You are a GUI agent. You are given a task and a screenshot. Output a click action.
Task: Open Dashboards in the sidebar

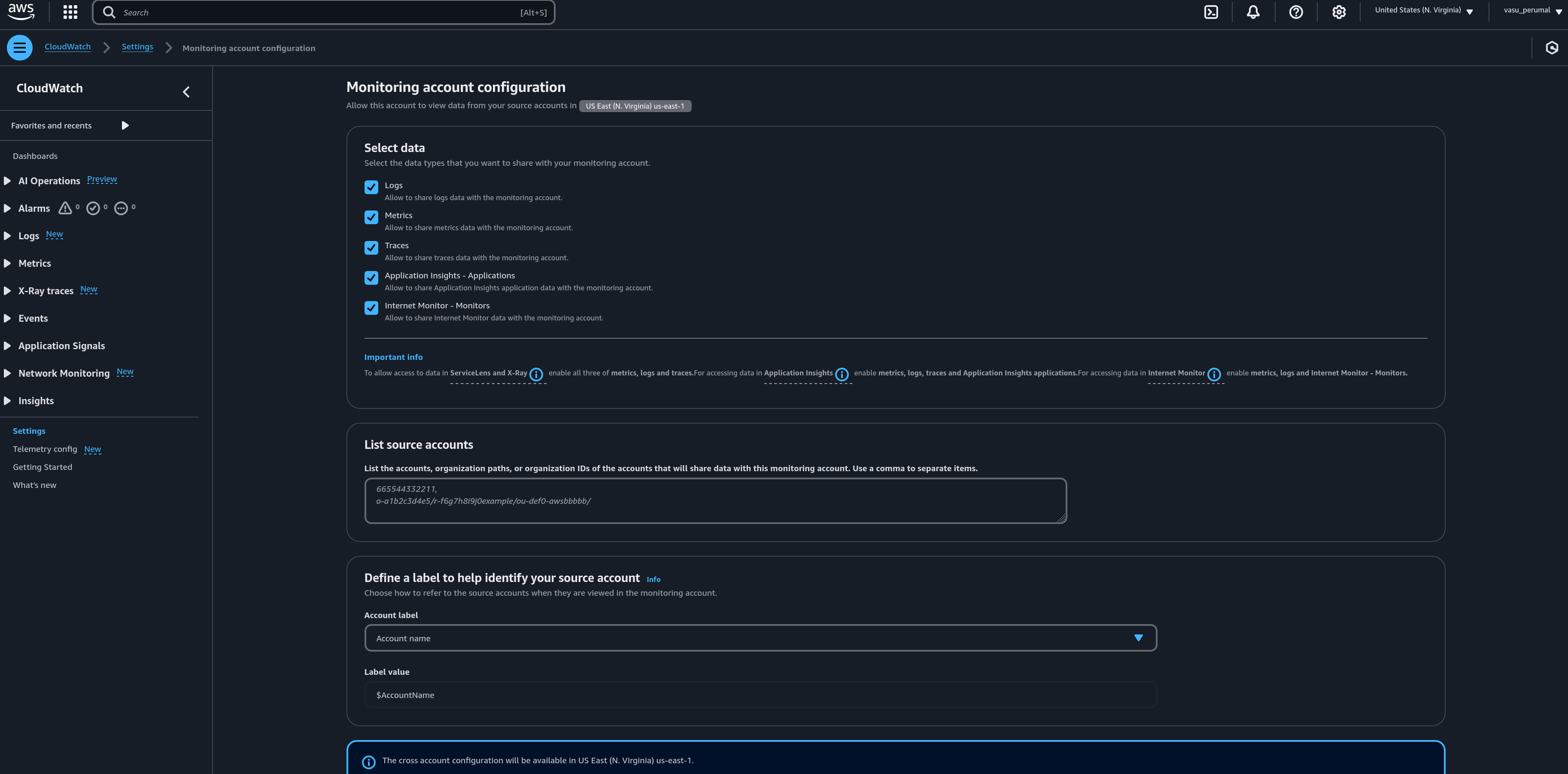[35, 156]
